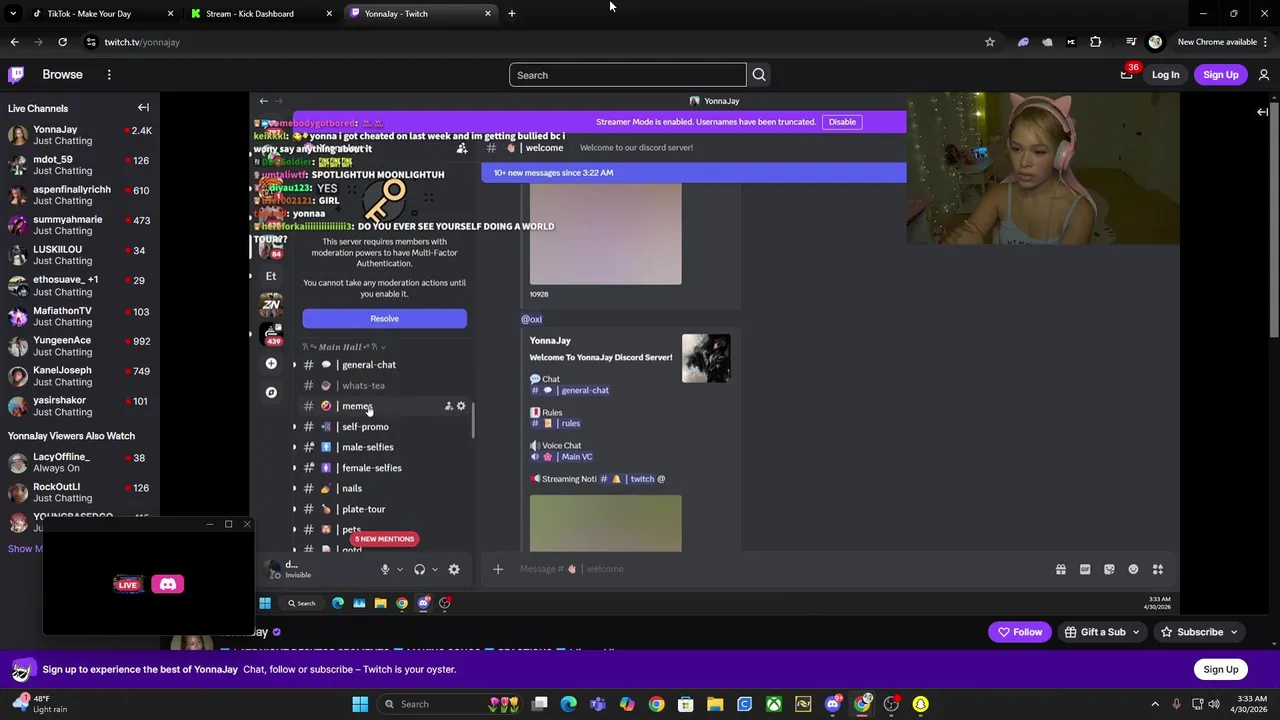Click the Discord message attach plus button
Viewport: 1280px width, 720px height.
click(498, 569)
